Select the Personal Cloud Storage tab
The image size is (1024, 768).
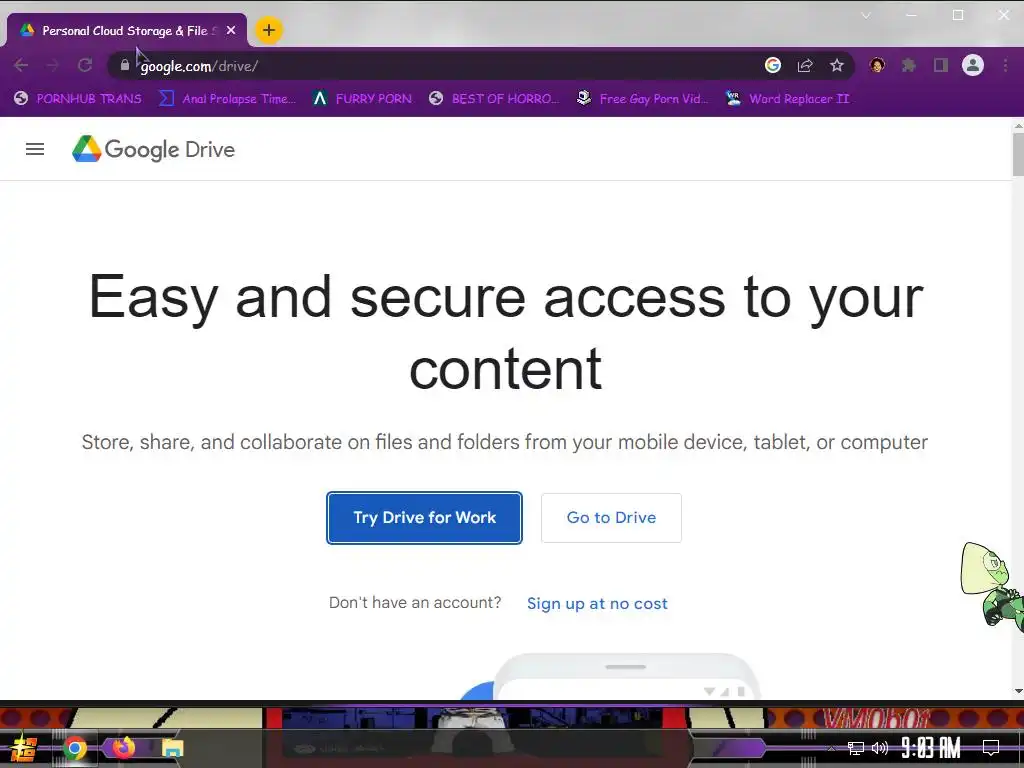click(x=127, y=30)
